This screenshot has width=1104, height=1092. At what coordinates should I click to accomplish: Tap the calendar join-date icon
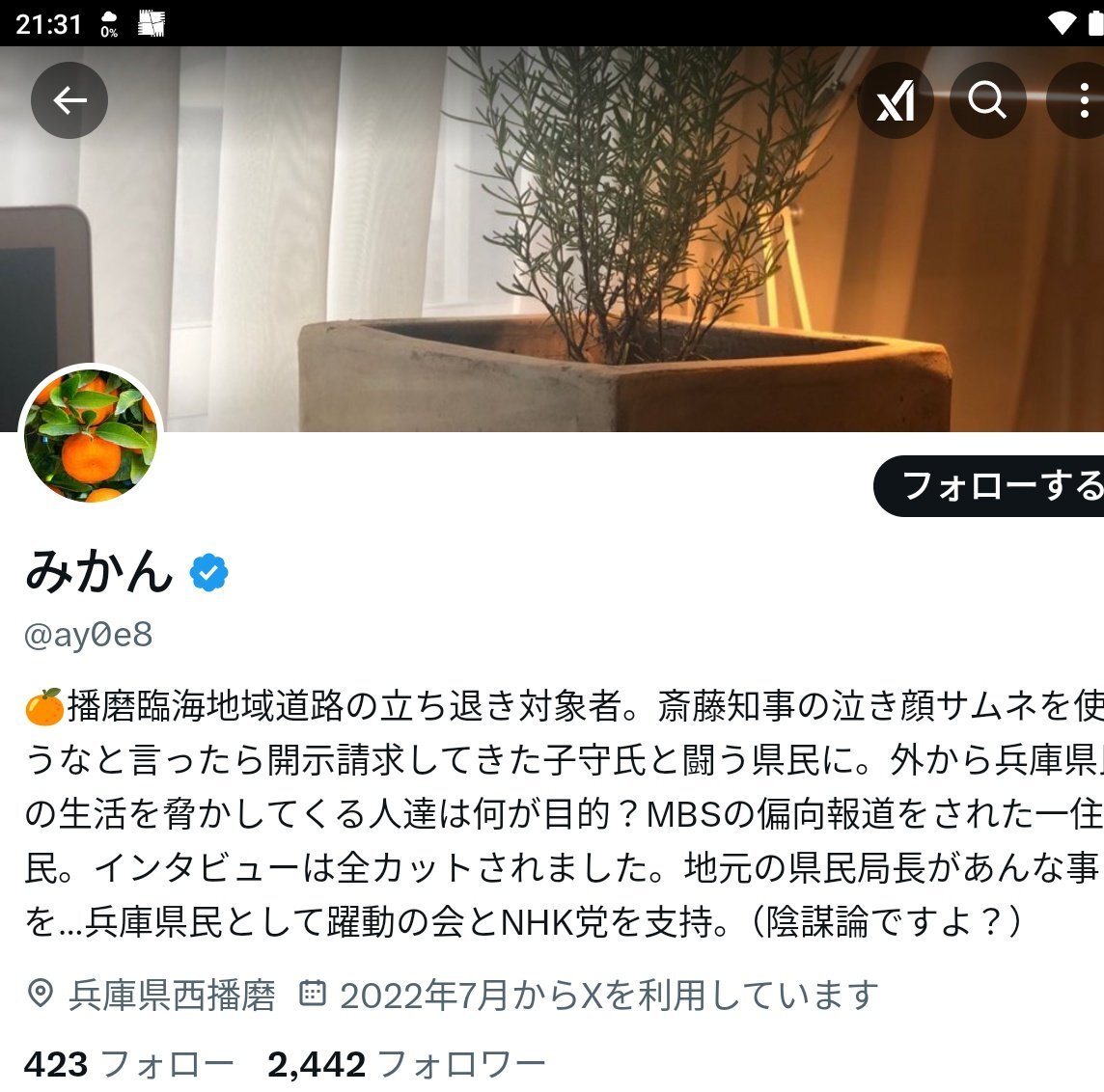point(313,993)
